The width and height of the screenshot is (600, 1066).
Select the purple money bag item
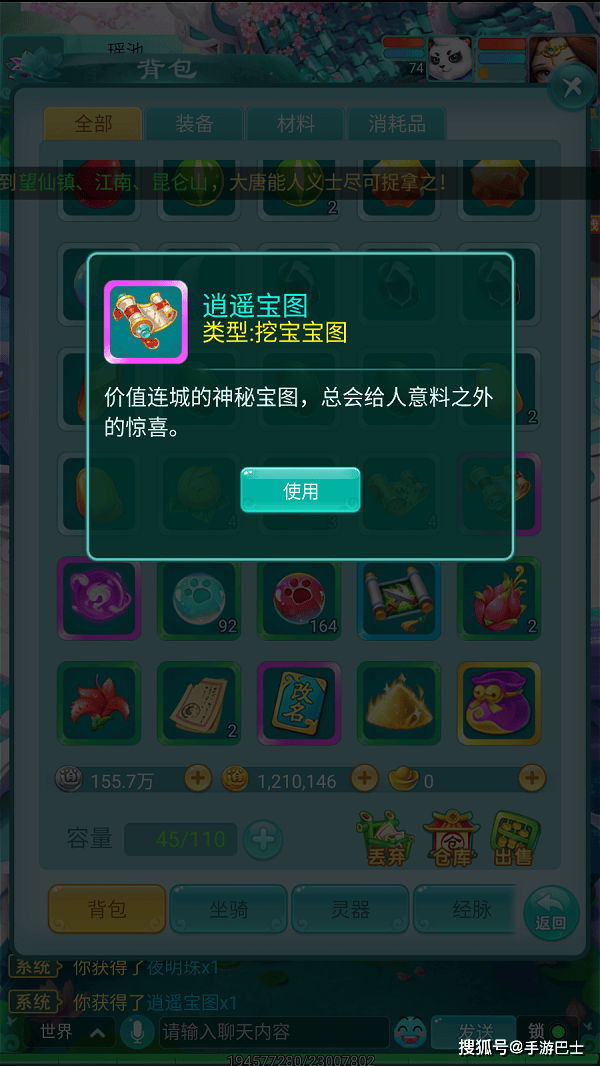pyautogui.click(x=499, y=704)
